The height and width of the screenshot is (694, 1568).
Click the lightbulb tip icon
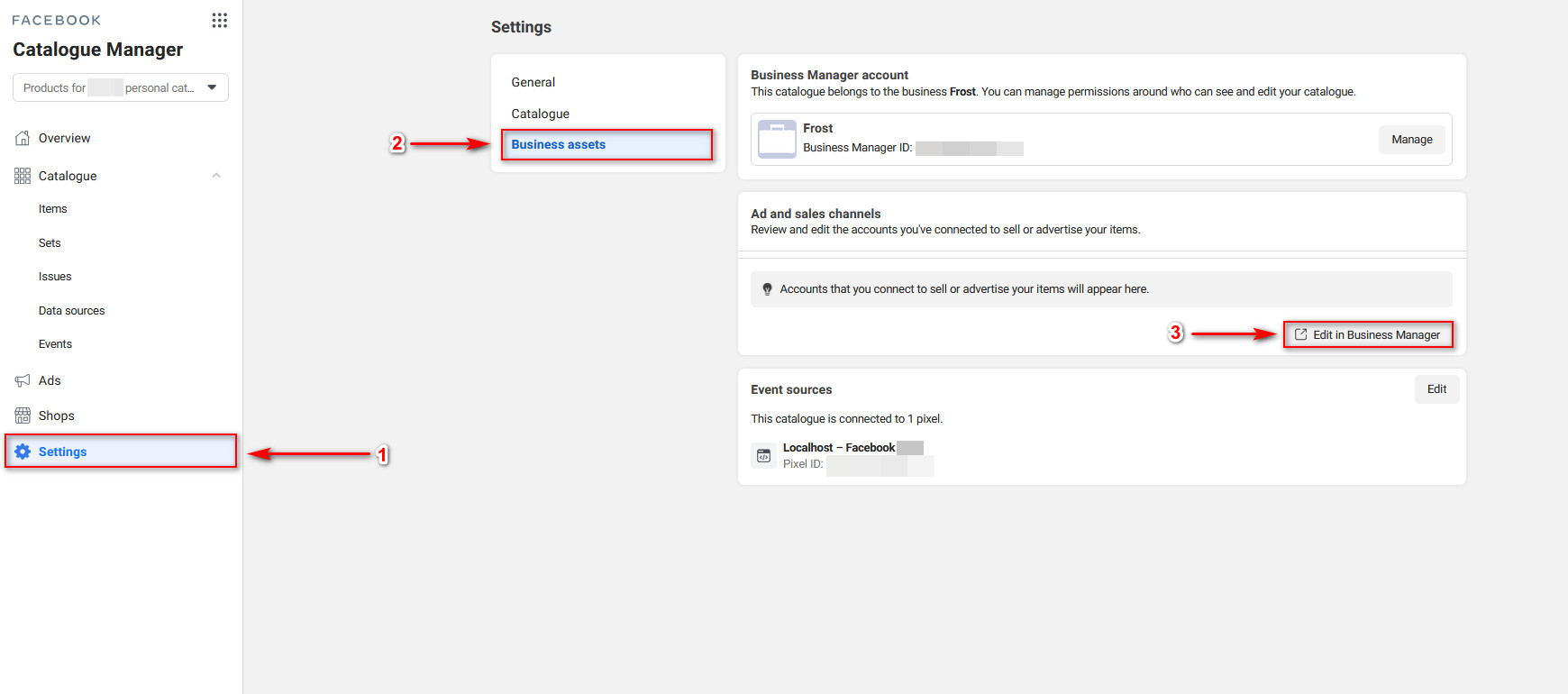pos(767,289)
